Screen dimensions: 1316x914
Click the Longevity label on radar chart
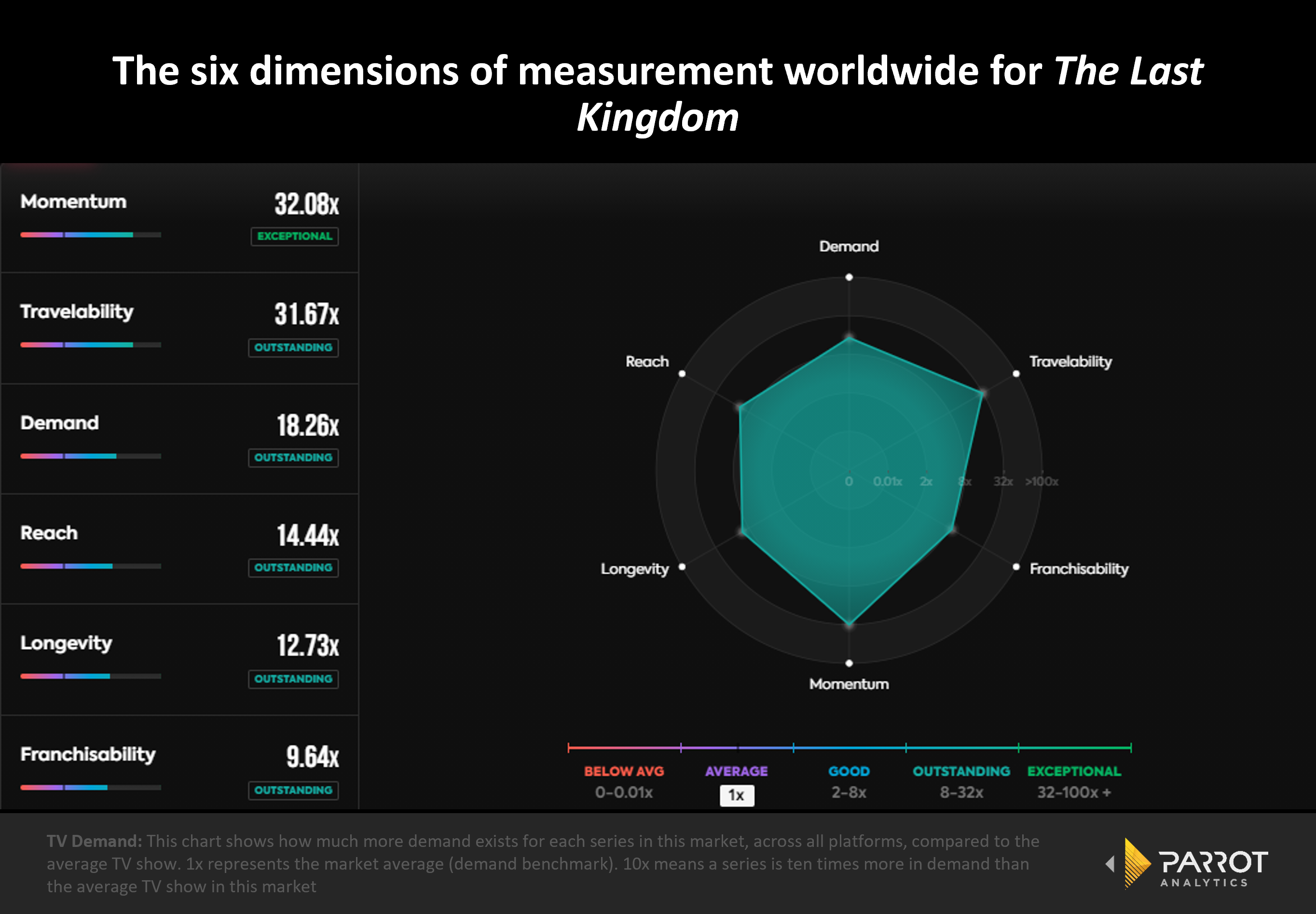(635, 569)
